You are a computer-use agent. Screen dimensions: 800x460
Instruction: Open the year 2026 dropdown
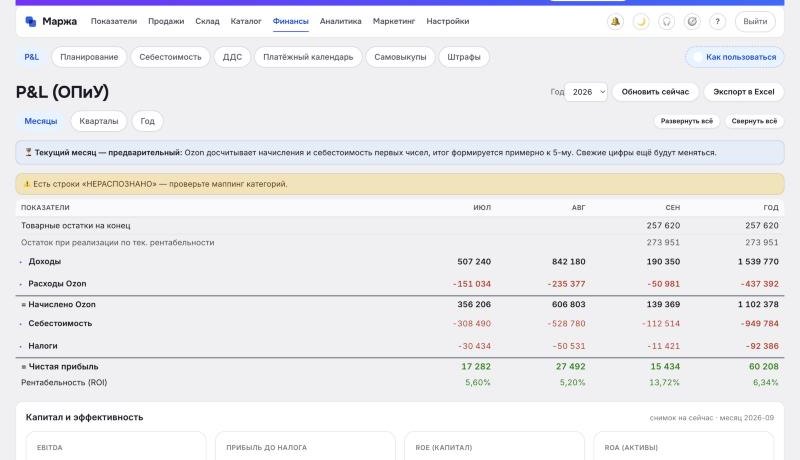[586, 92]
